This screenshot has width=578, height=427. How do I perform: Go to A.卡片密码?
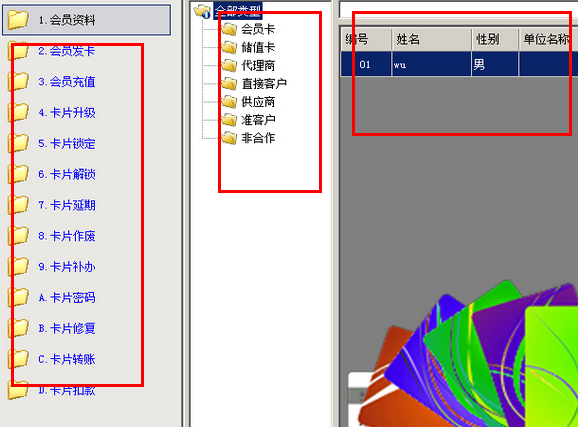click(67, 297)
